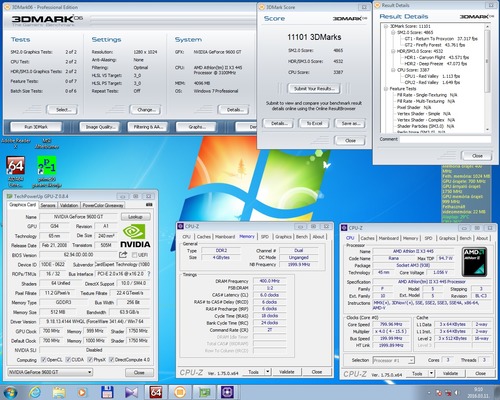Click the Run 3DMark button

[x=36, y=127]
